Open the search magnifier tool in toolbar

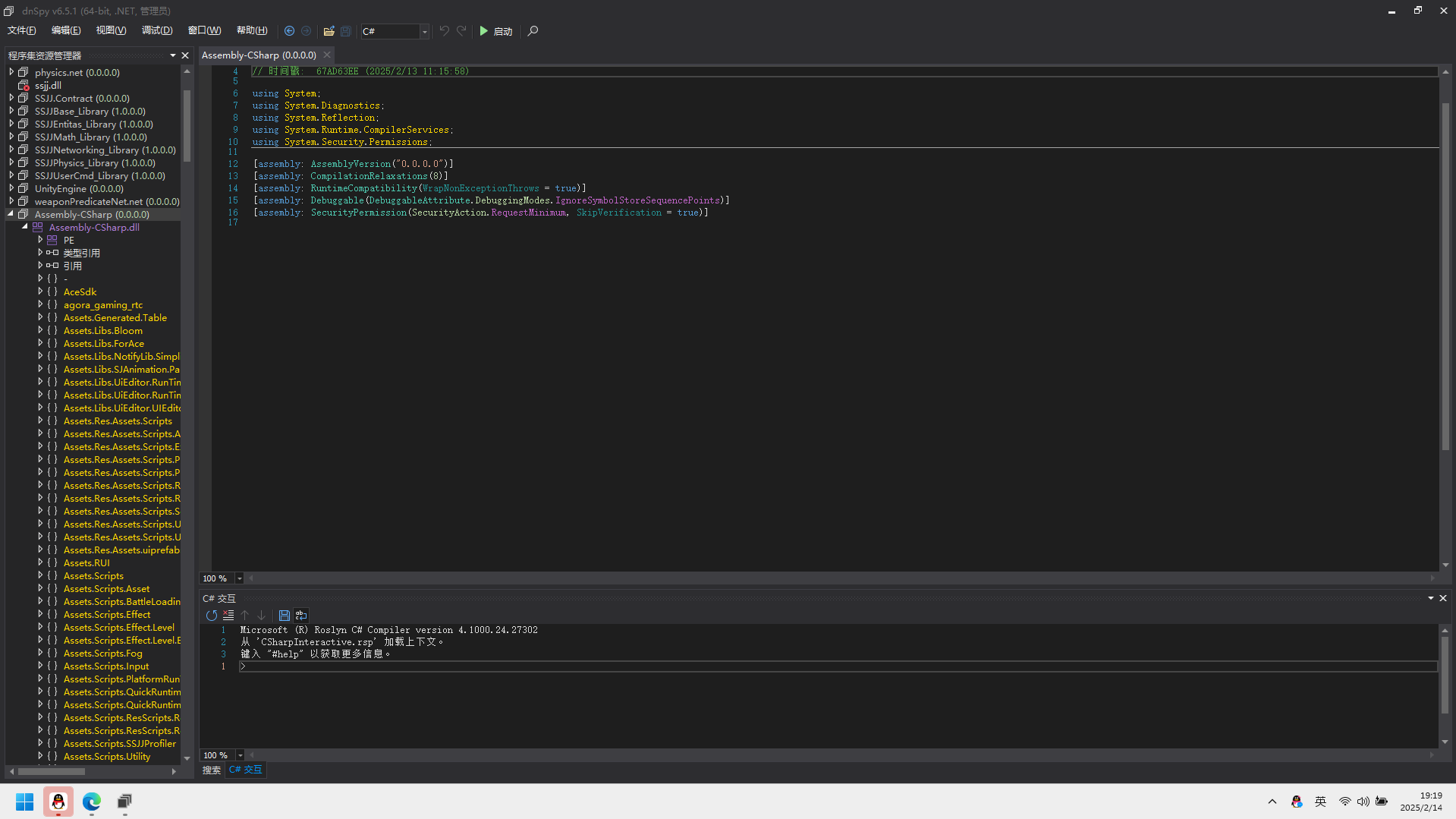(x=533, y=31)
